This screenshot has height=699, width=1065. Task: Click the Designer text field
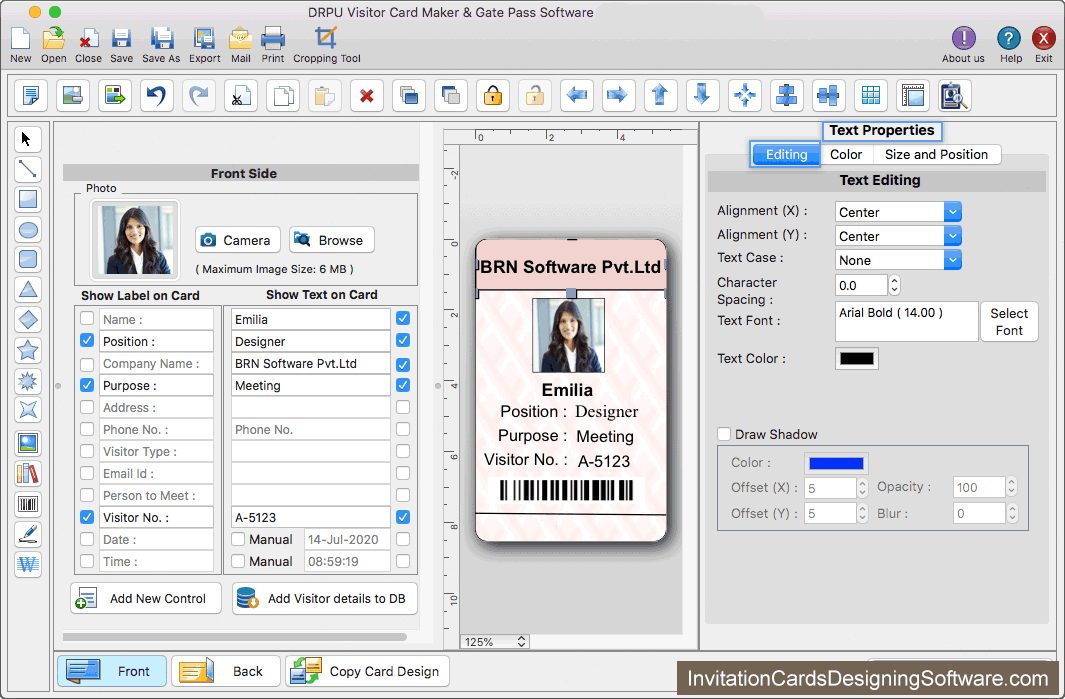(x=310, y=341)
